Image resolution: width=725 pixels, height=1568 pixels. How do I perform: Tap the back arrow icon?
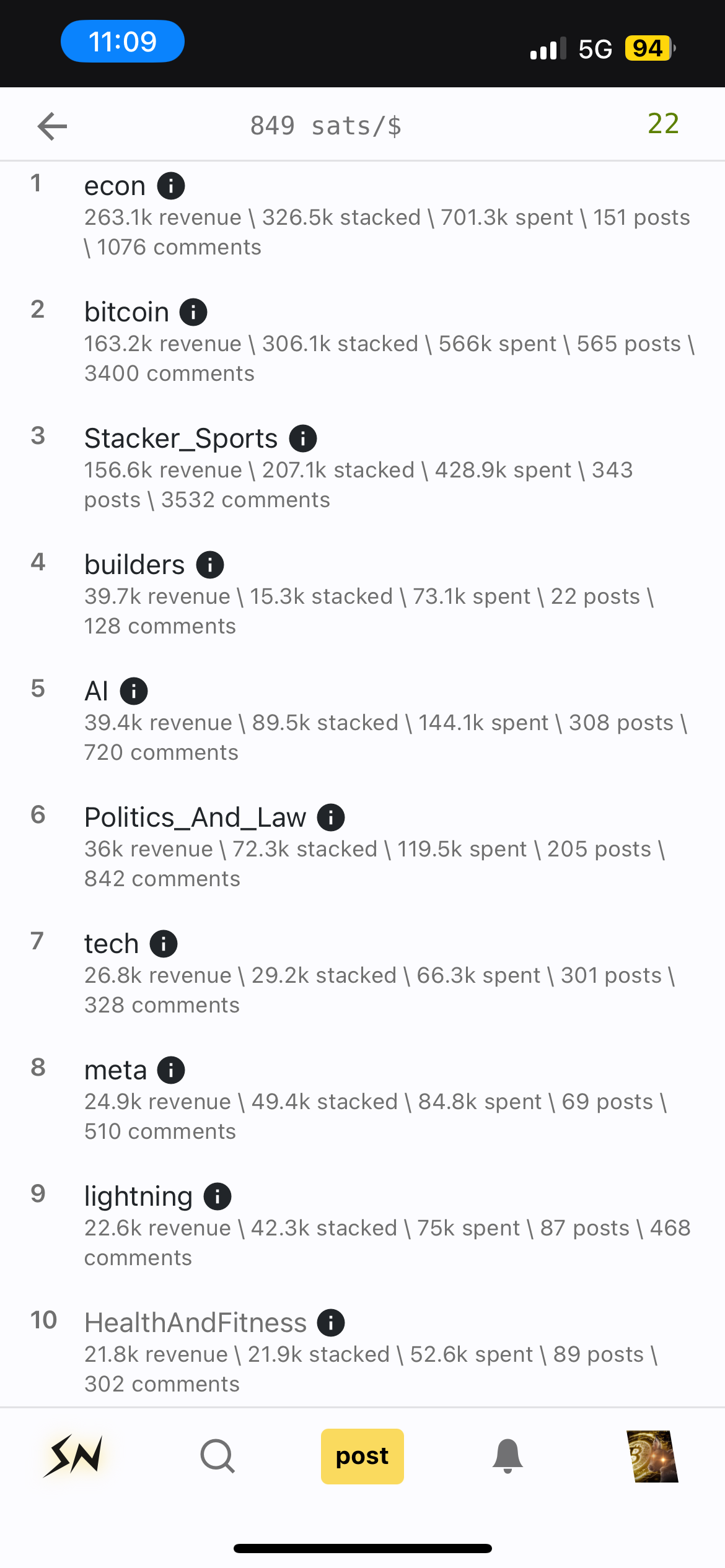52,126
